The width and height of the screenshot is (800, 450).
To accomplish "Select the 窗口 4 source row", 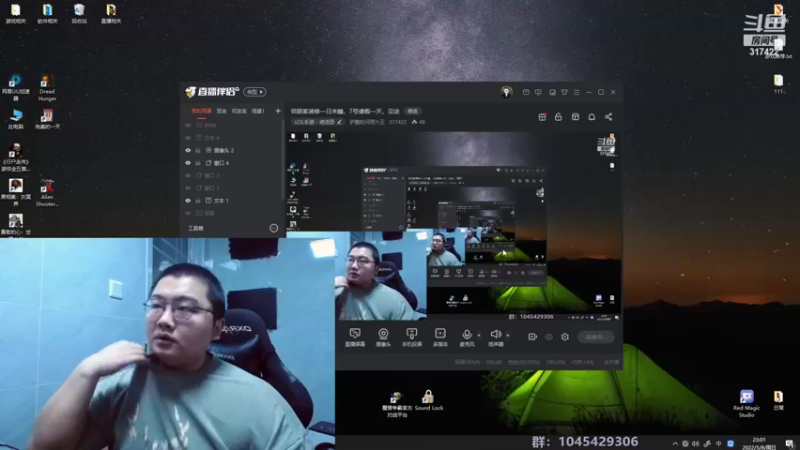I will coord(232,163).
